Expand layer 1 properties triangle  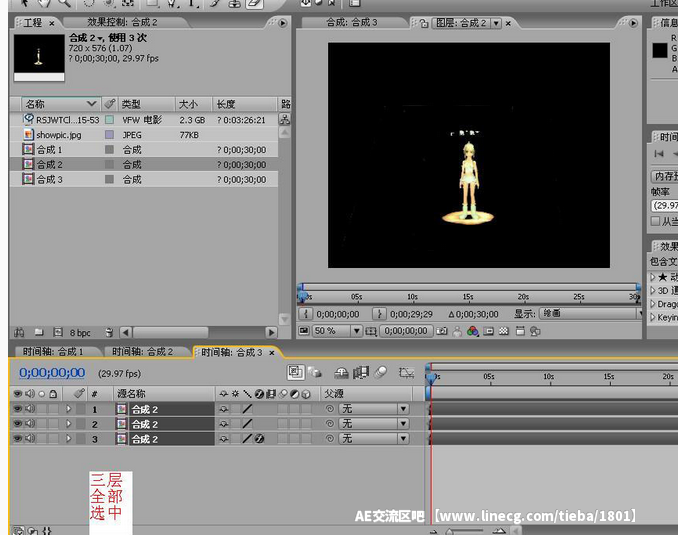click(68, 409)
